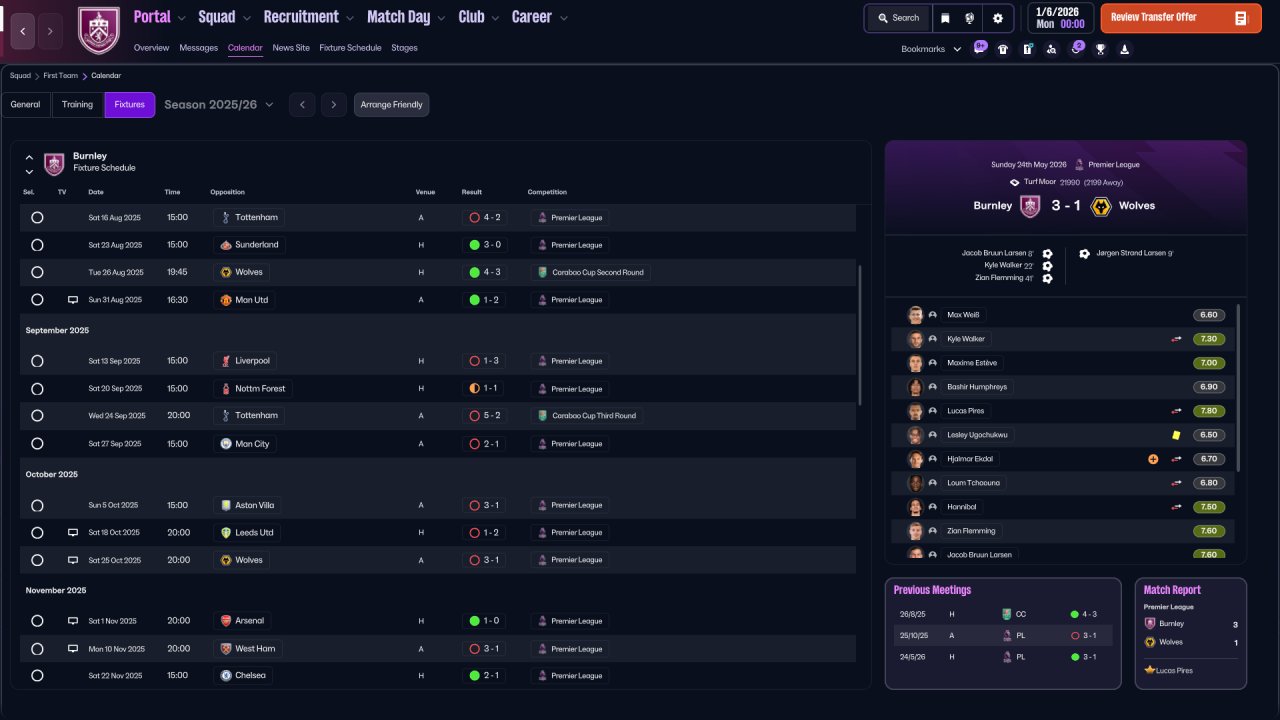The height and width of the screenshot is (720, 1280).
Task: Open the Fixture Schedule subtab
Action: click(x=350, y=48)
